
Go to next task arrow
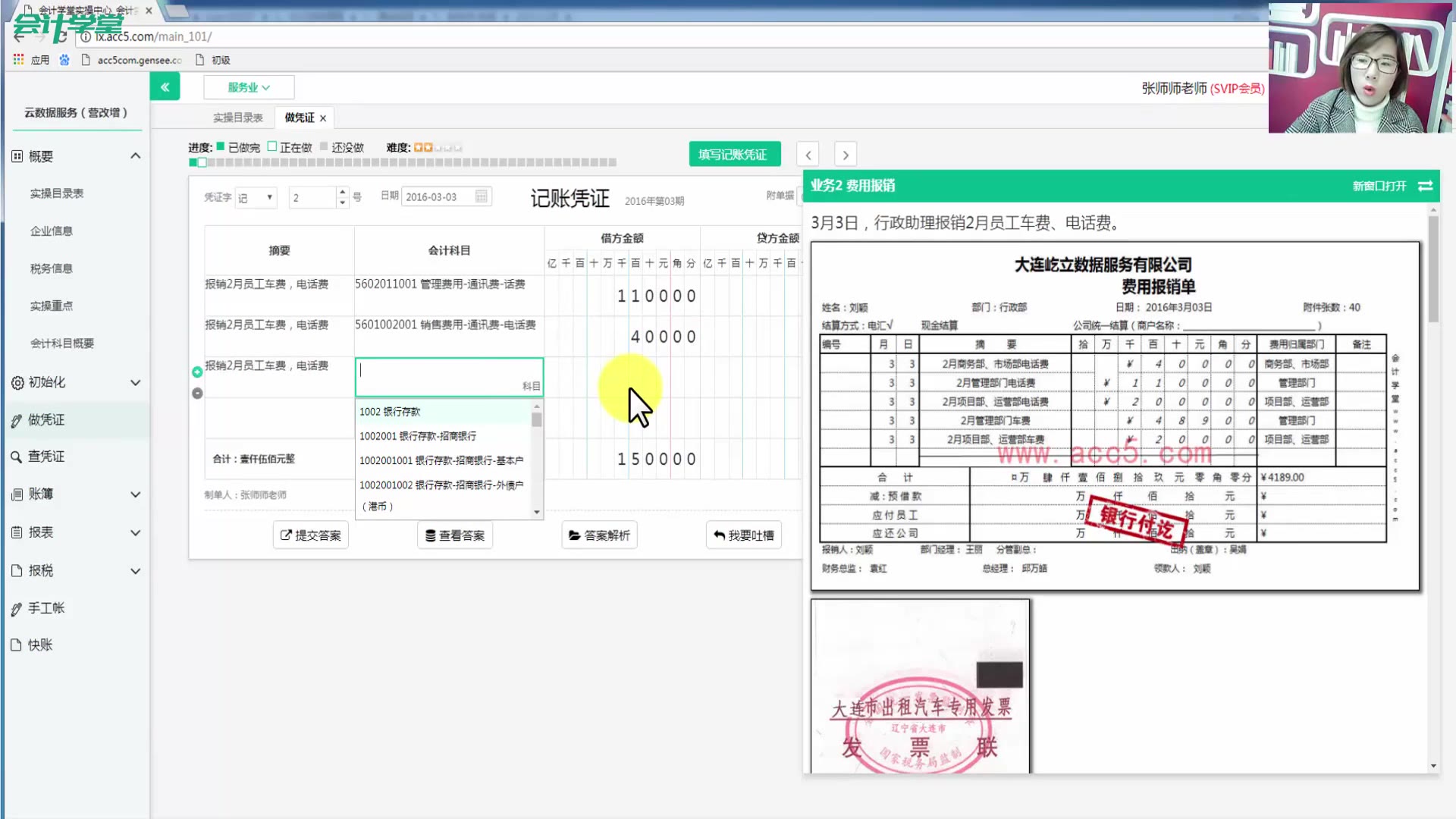click(846, 155)
